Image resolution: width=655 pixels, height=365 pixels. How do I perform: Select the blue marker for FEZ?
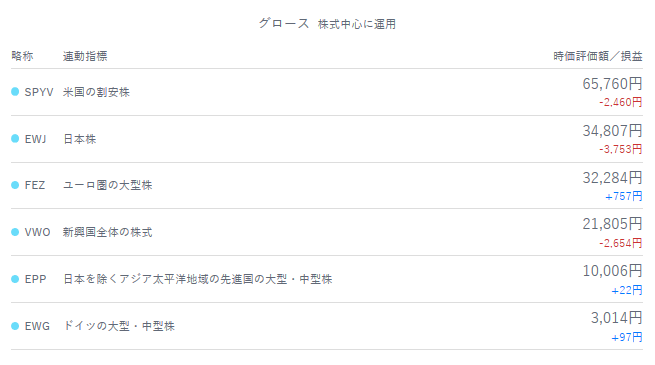click(15, 185)
